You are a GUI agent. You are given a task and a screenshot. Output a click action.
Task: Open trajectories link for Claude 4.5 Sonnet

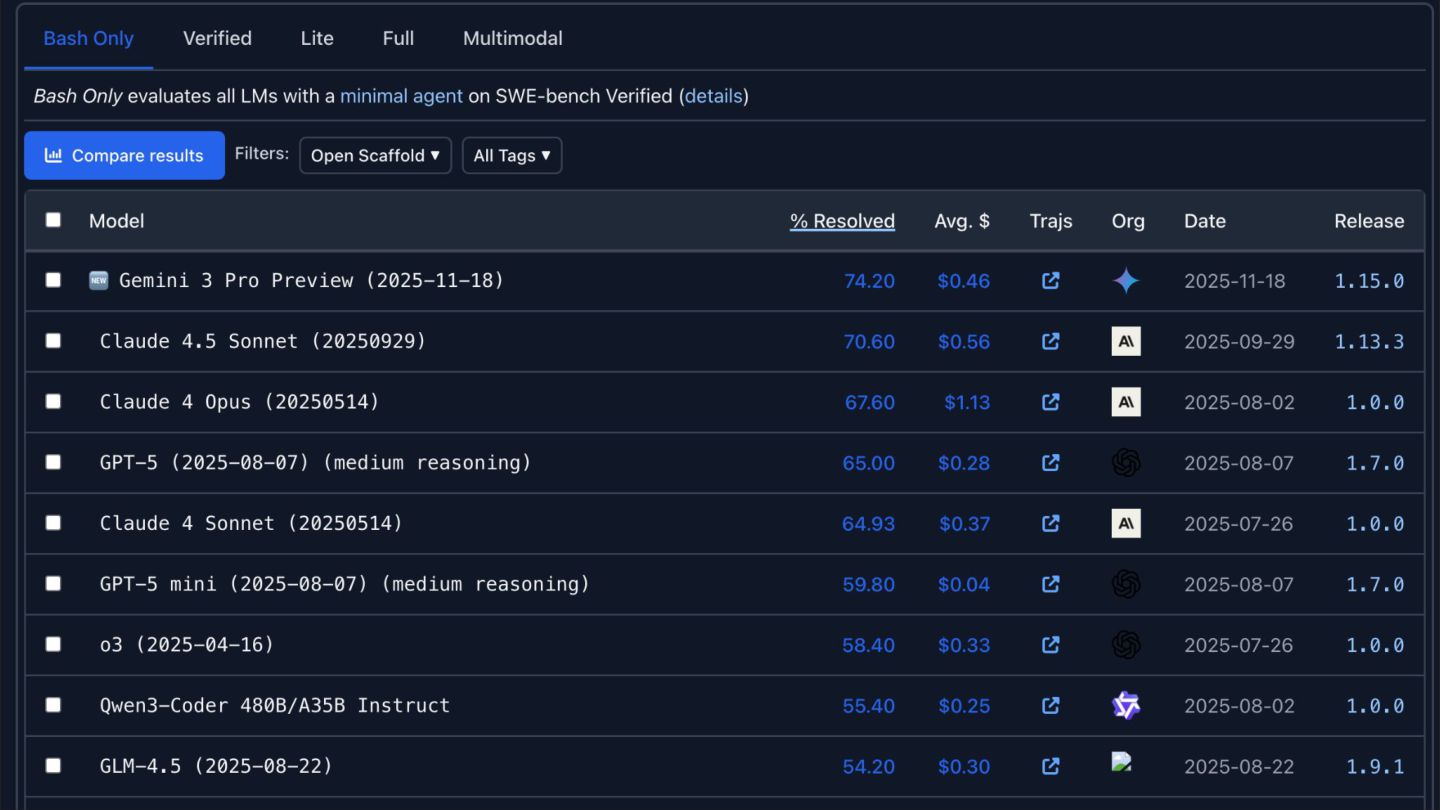click(1050, 342)
